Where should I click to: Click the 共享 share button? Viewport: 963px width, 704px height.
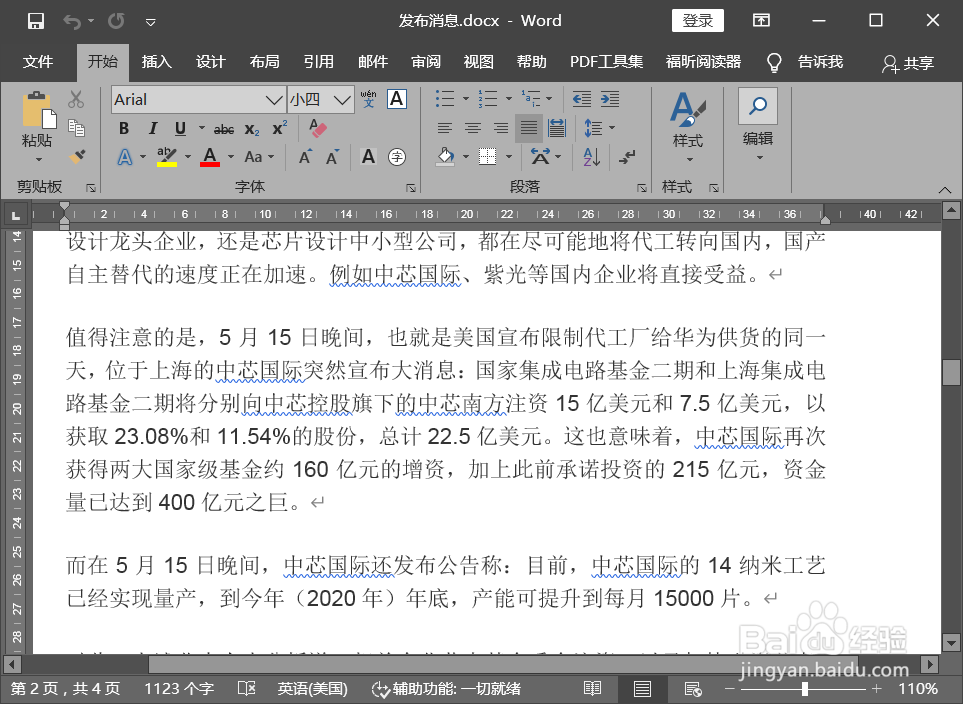pyautogui.click(x=908, y=63)
